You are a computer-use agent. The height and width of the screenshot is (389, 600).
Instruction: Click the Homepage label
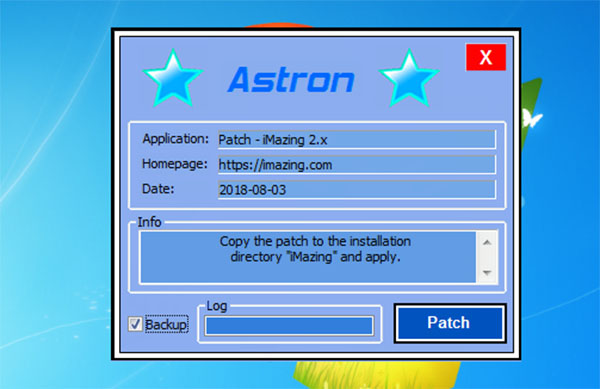(174, 164)
